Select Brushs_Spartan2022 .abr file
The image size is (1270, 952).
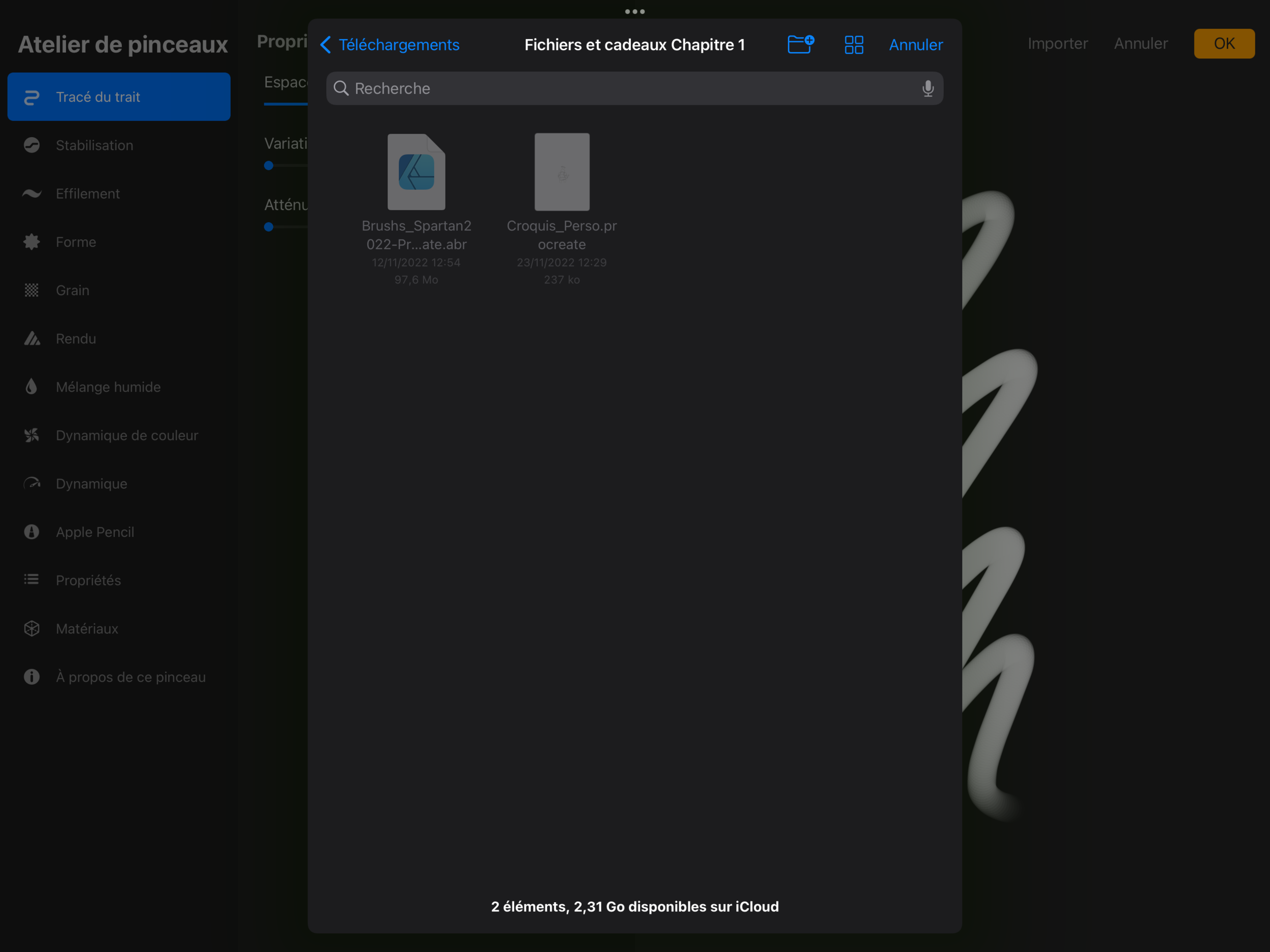coord(416,172)
